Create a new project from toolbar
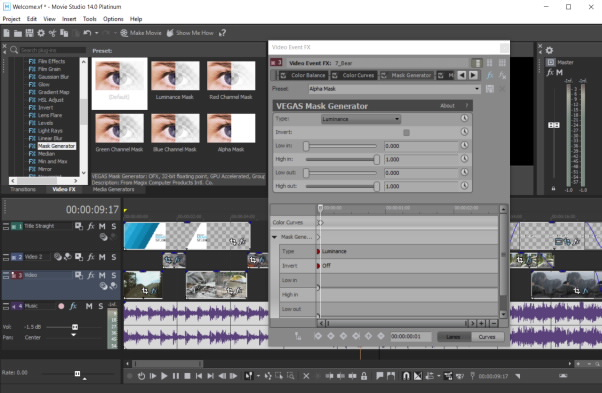Image resolution: width=602 pixels, height=393 pixels. [7, 33]
